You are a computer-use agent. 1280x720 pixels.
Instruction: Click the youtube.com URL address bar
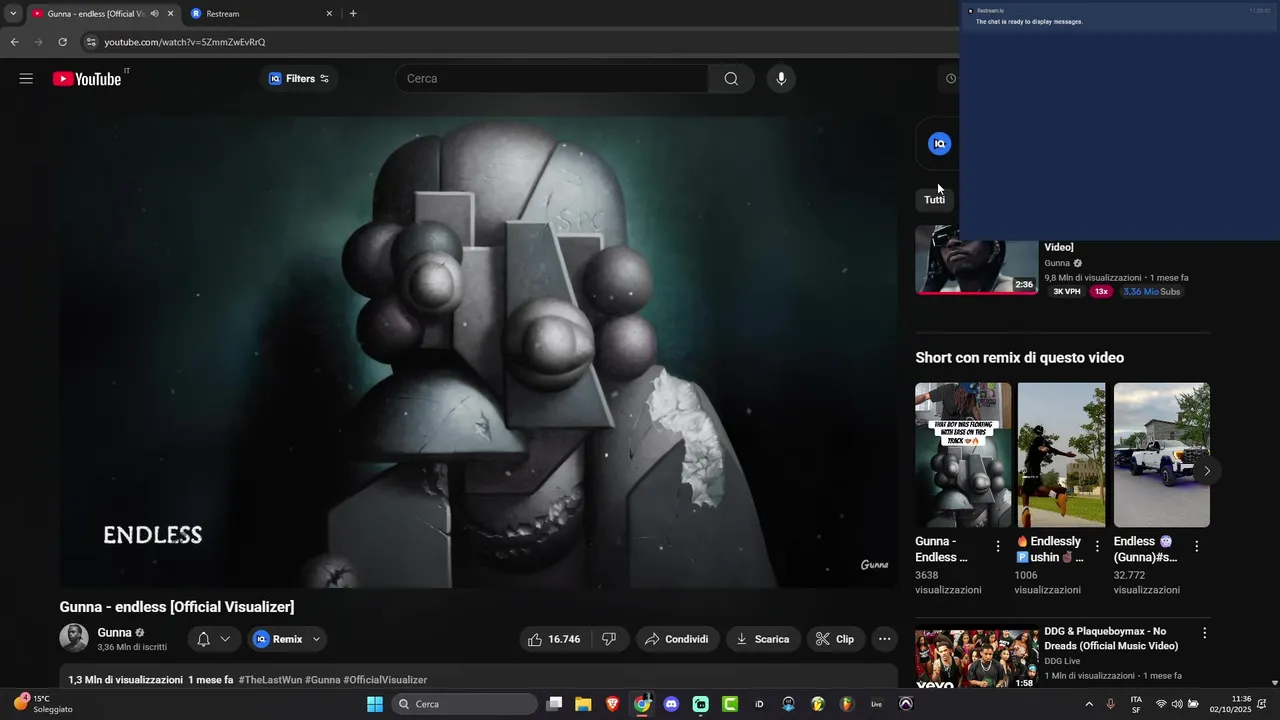pos(185,42)
